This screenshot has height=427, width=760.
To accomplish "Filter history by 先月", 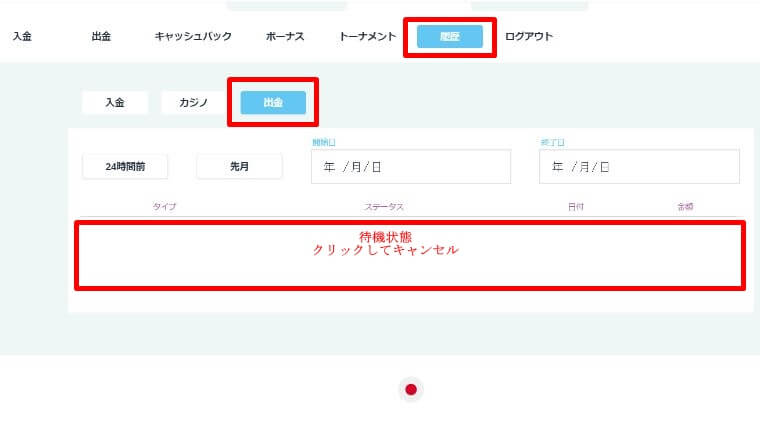I will pyautogui.click(x=239, y=167).
